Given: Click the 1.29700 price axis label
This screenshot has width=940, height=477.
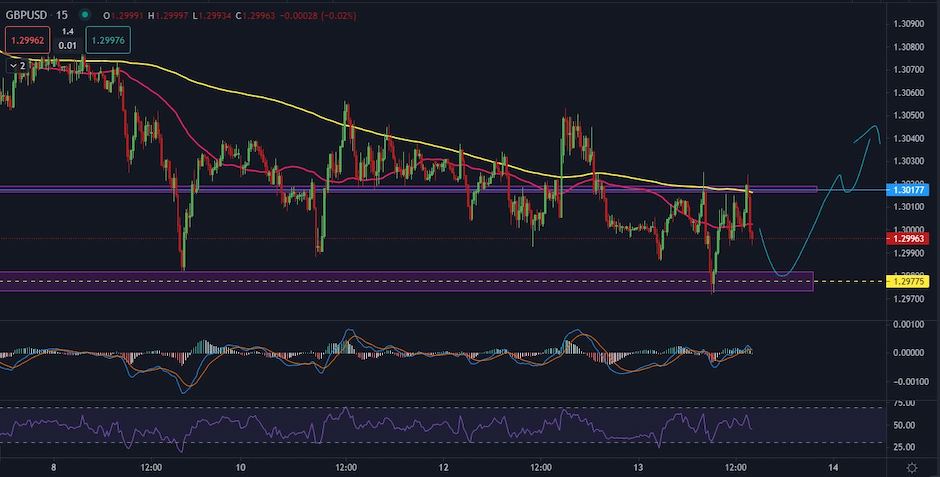Looking at the screenshot, I should 907,298.
